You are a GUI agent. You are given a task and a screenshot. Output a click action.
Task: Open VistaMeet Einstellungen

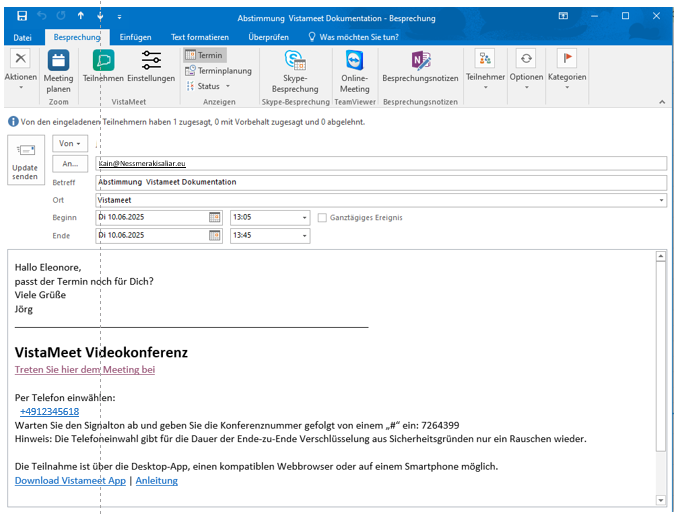coord(151,66)
